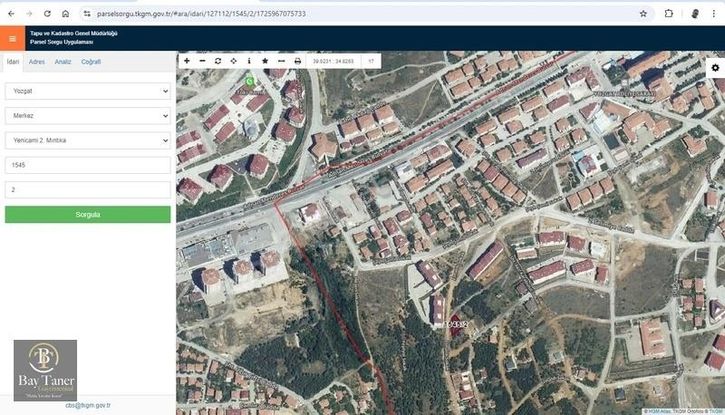Open the Merkez district dropdown
Viewport: 725px width, 415px height.
click(x=87, y=116)
